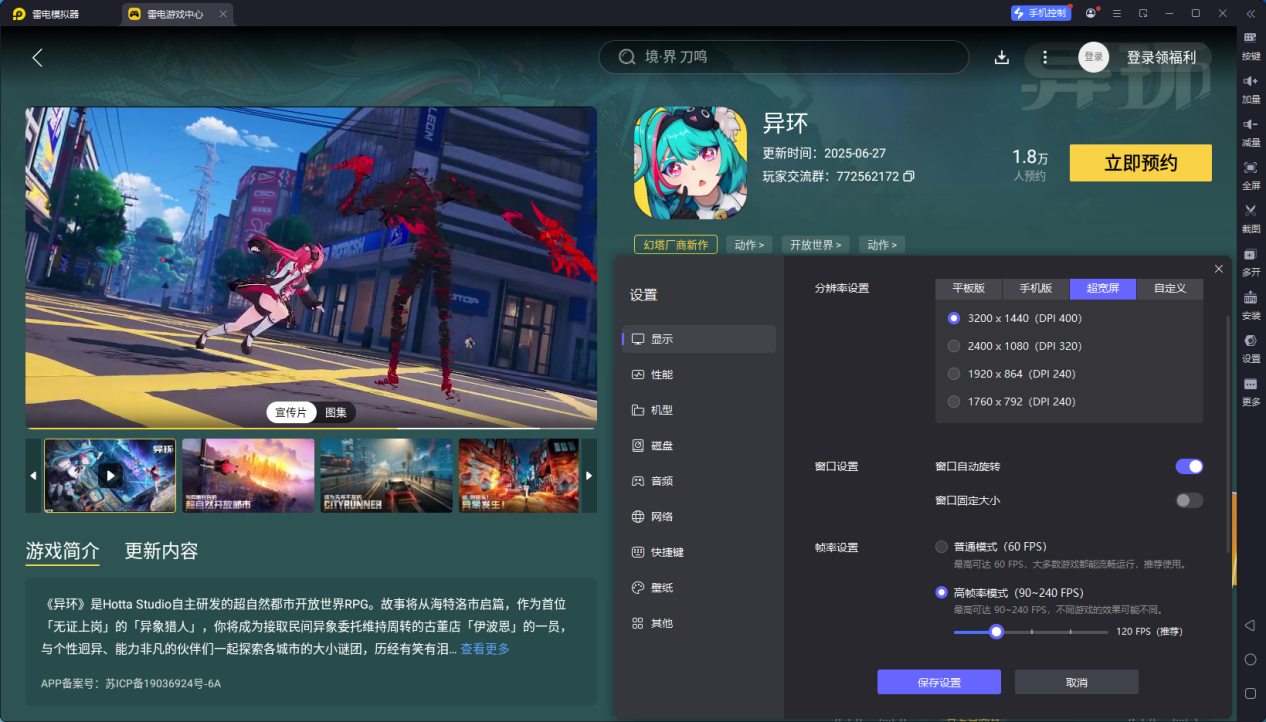1266x722 pixels.
Task: Open the three-dot more options menu
Action: [x=1045, y=57]
